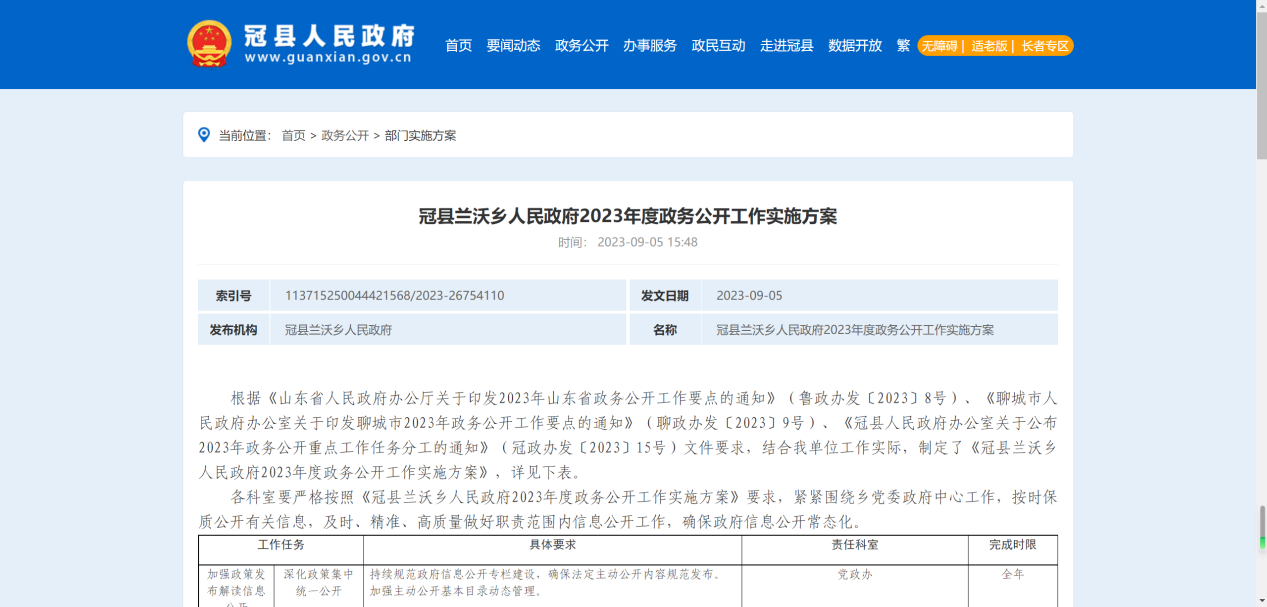Screen dimensions: 1267x607
Task: Select index number 113715250044421568/2023-26754110
Action: 394,296
